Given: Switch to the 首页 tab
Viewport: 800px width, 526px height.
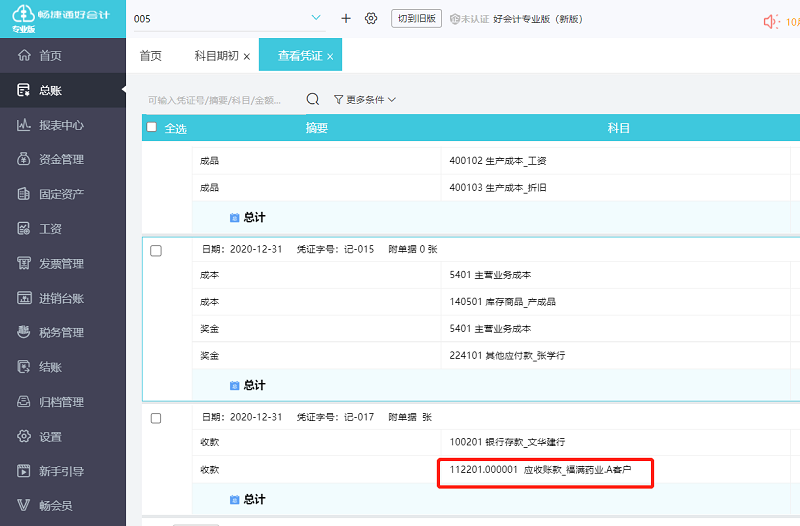Looking at the screenshot, I should point(151,56).
